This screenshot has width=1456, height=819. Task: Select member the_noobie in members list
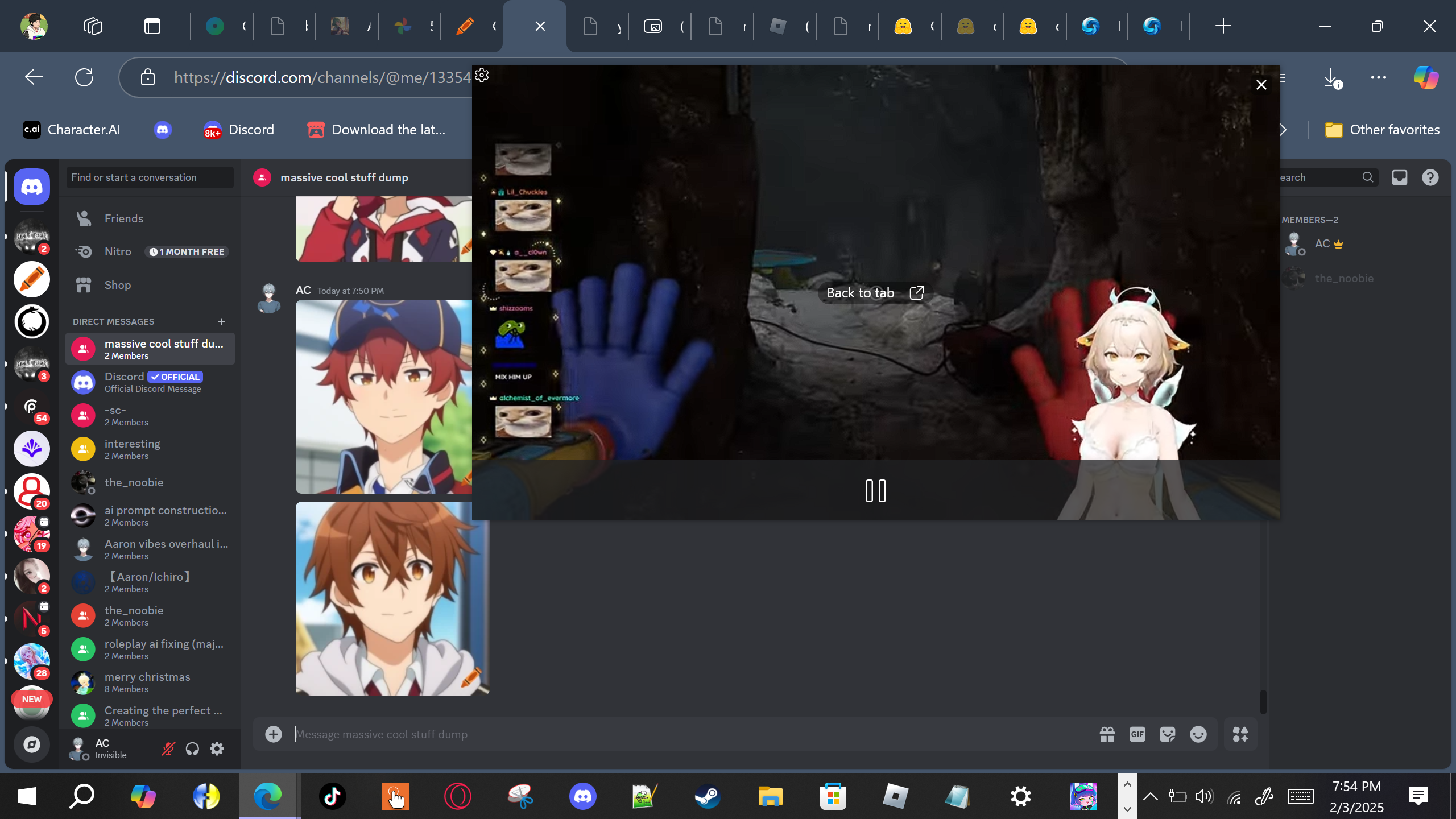[x=1359, y=278]
